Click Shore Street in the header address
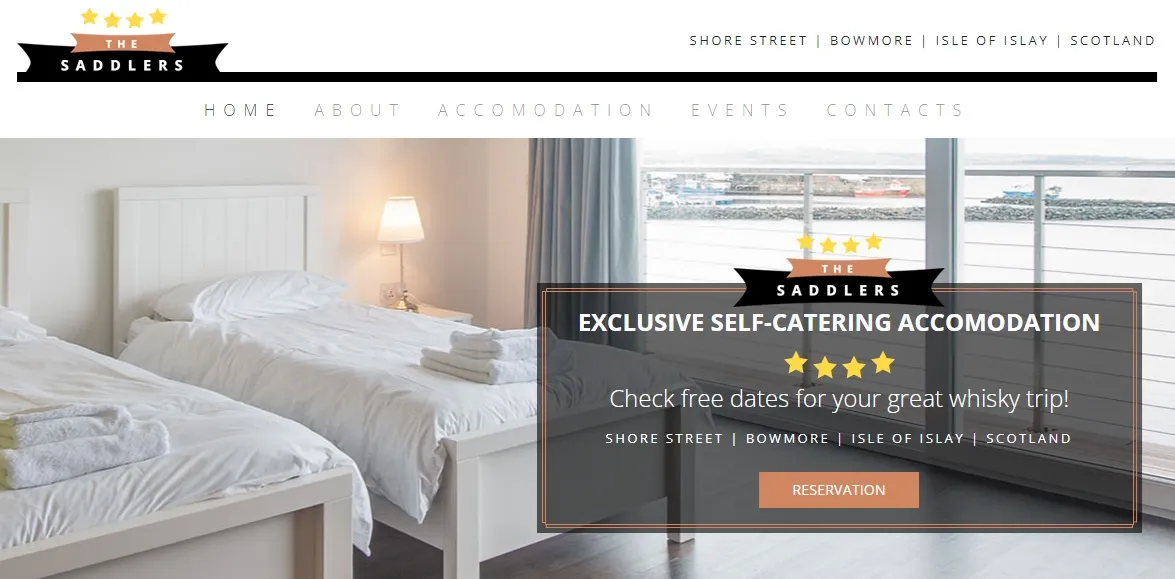 [748, 40]
